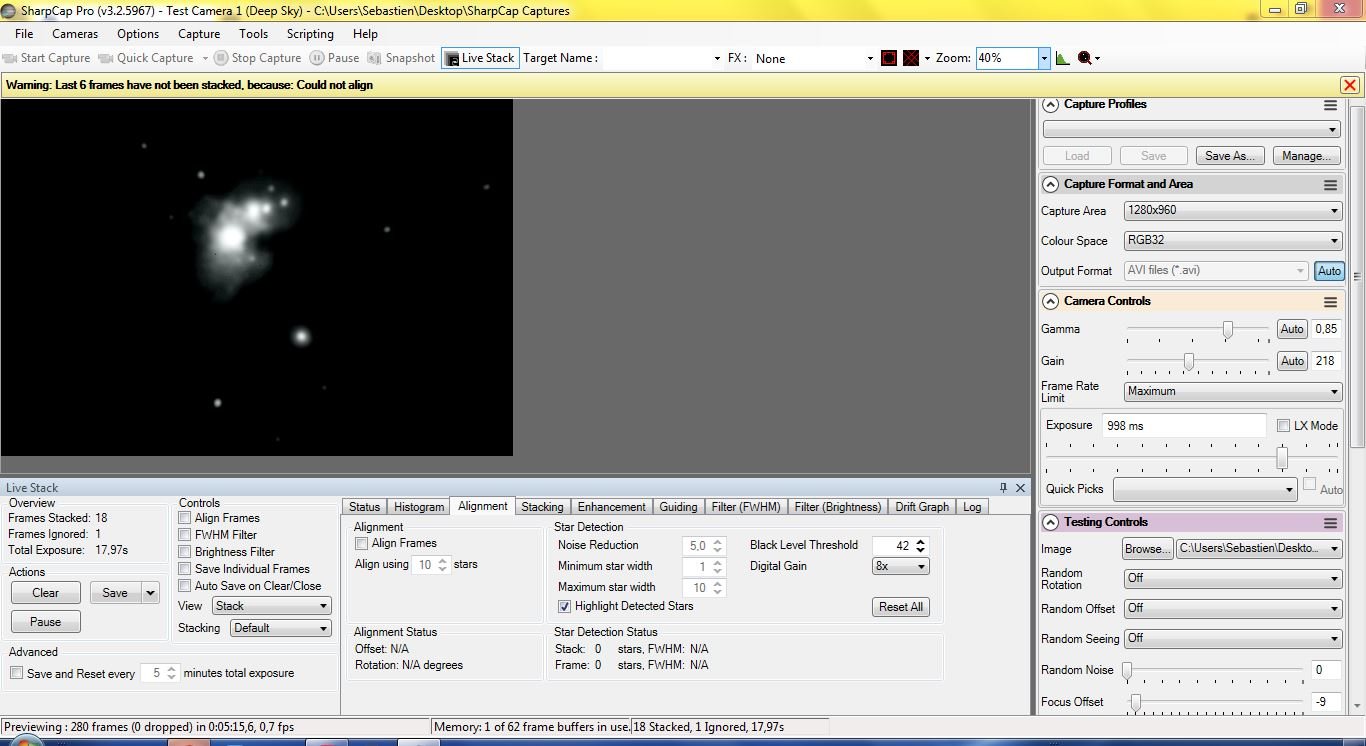
Task: Open the Cameras menu
Action: point(75,34)
